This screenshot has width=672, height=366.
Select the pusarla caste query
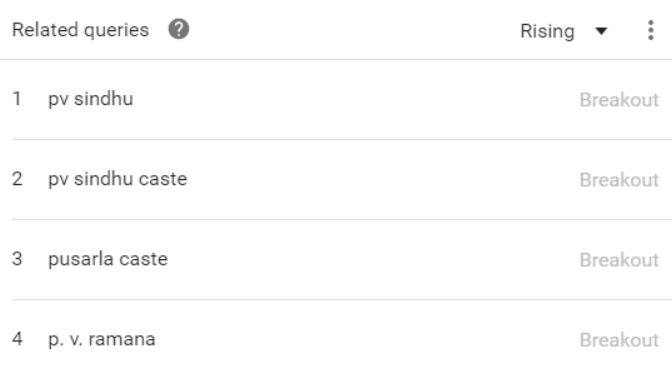[108, 259]
